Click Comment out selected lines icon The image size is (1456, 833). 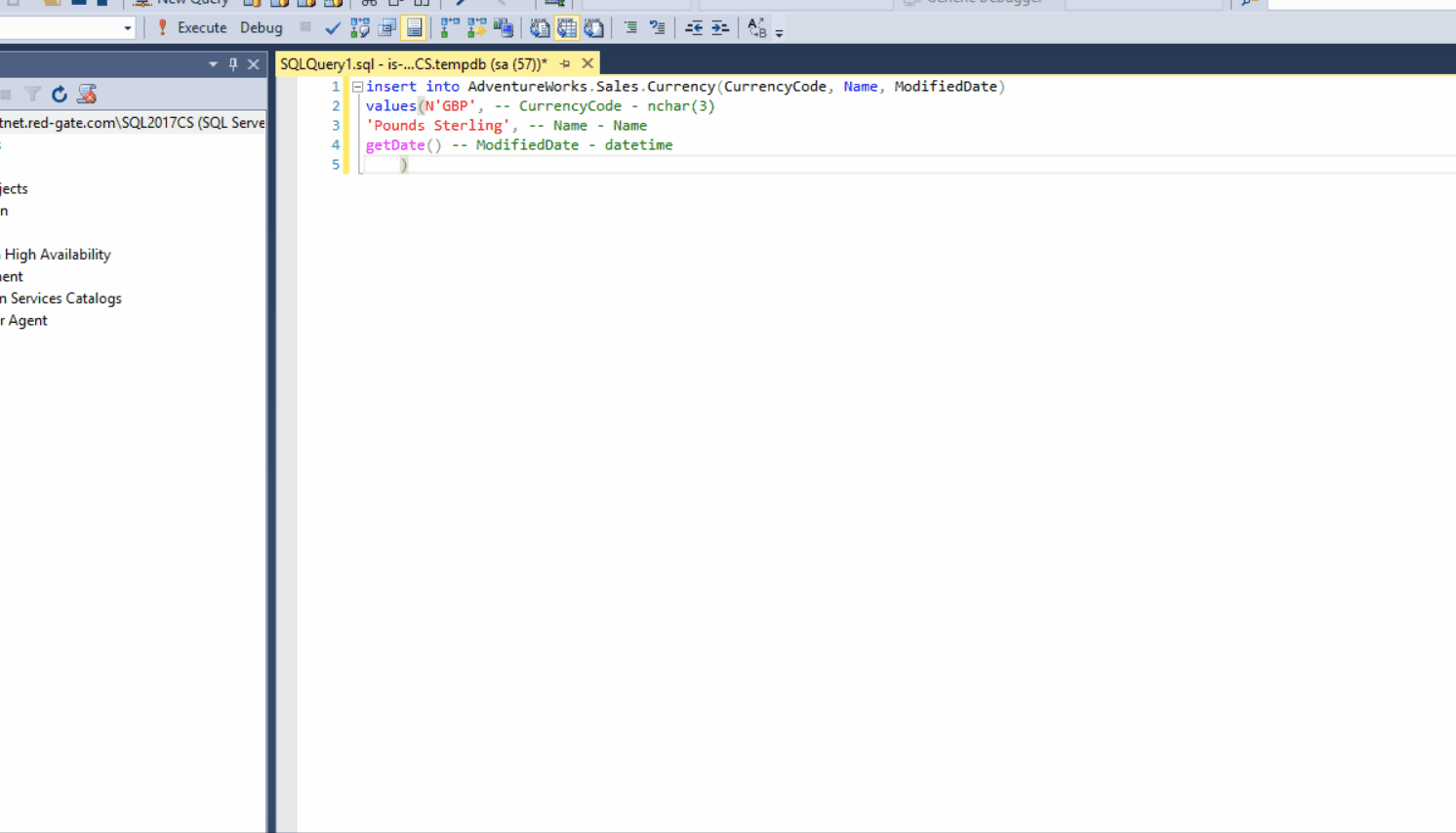(630, 28)
